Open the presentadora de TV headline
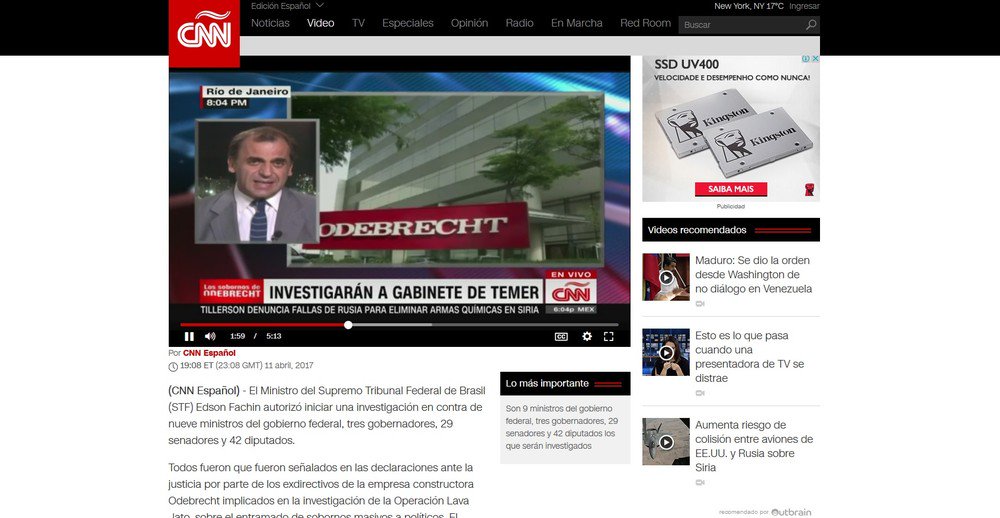The image size is (1000, 518). (749, 357)
